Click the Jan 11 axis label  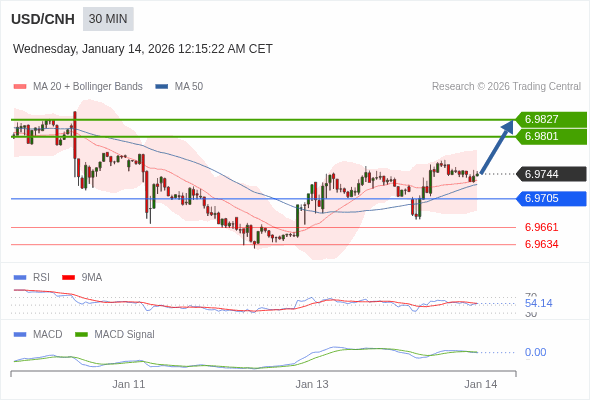click(x=129, y=384)
